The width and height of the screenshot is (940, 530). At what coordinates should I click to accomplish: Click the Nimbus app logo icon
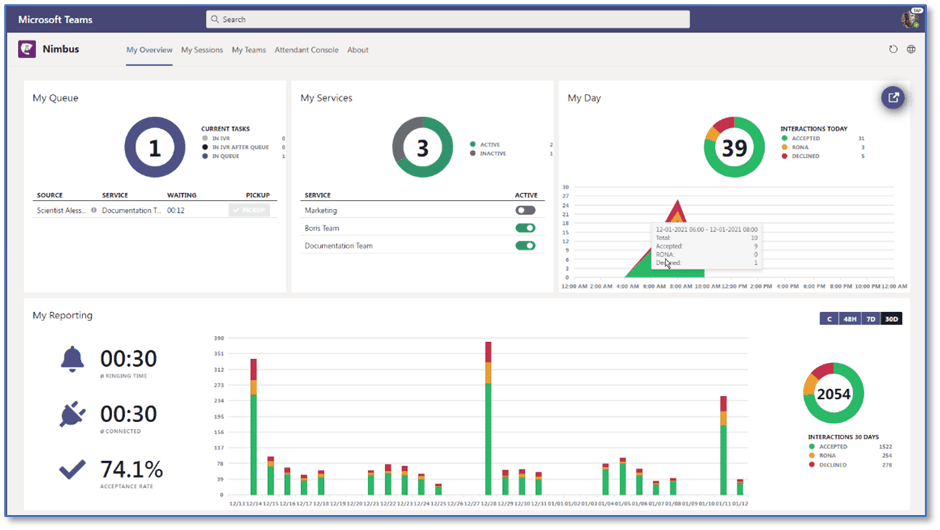click(27, 49)
